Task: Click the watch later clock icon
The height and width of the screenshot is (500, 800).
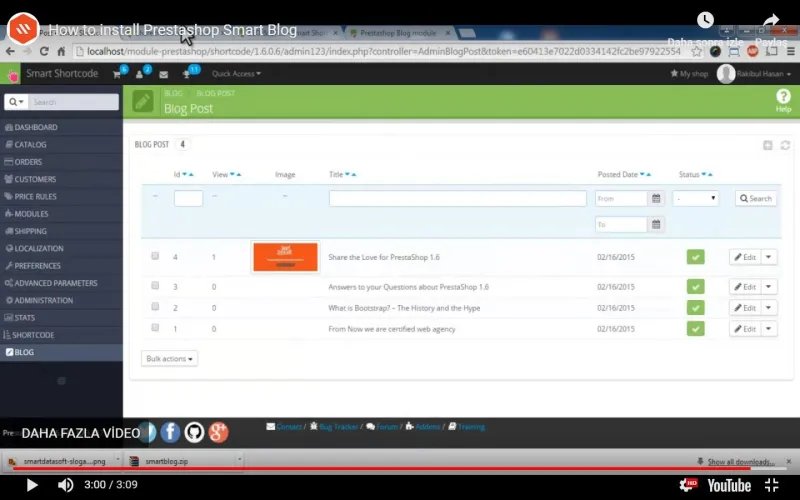Action: pyautogui.click(x=705, y=20)
